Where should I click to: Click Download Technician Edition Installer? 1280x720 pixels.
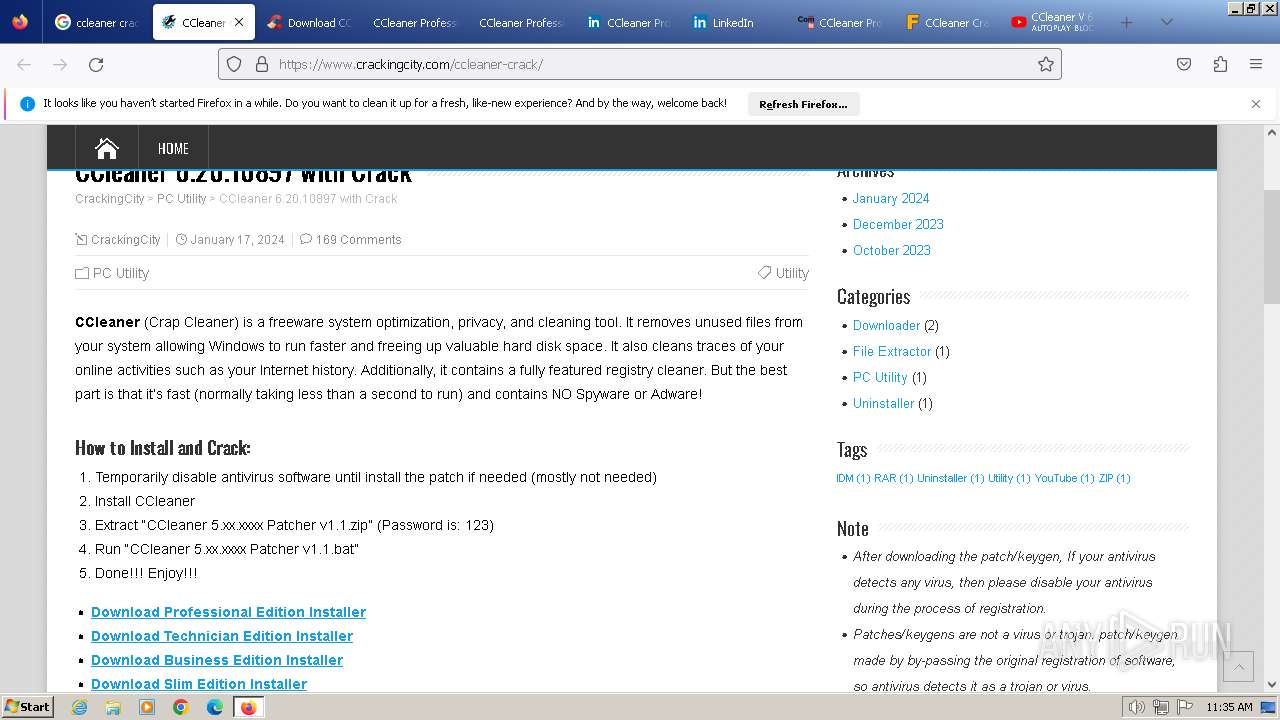[x=222, y=636]
